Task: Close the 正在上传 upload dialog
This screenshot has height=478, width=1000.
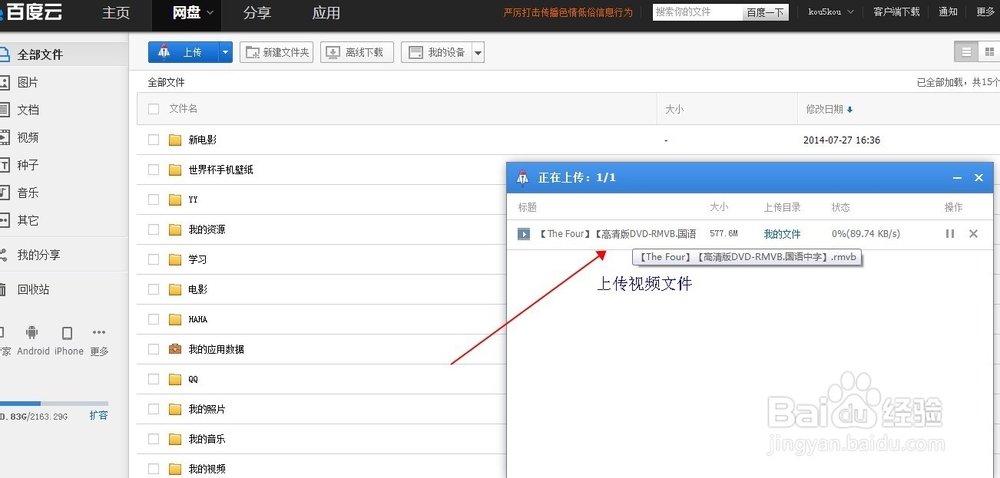Action: 979,178
